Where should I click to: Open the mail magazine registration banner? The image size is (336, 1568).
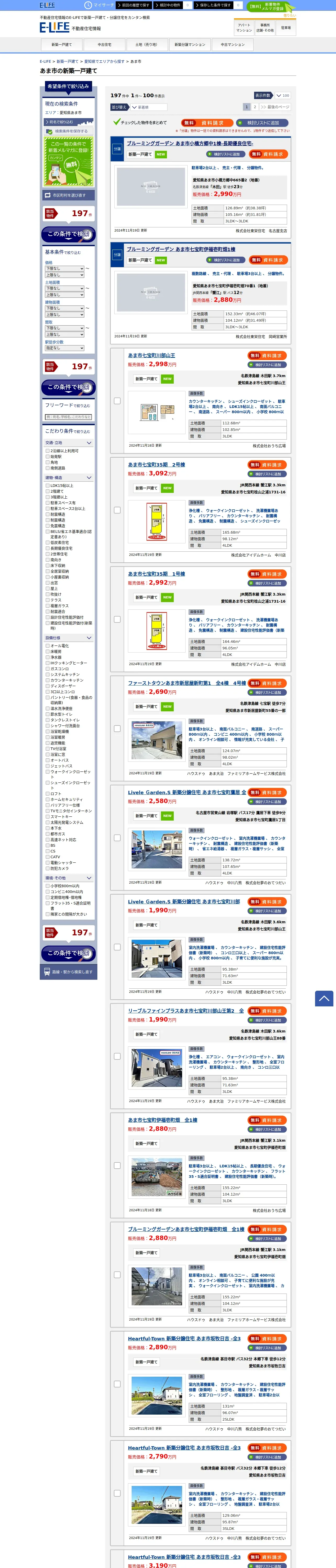pos(68,161)
